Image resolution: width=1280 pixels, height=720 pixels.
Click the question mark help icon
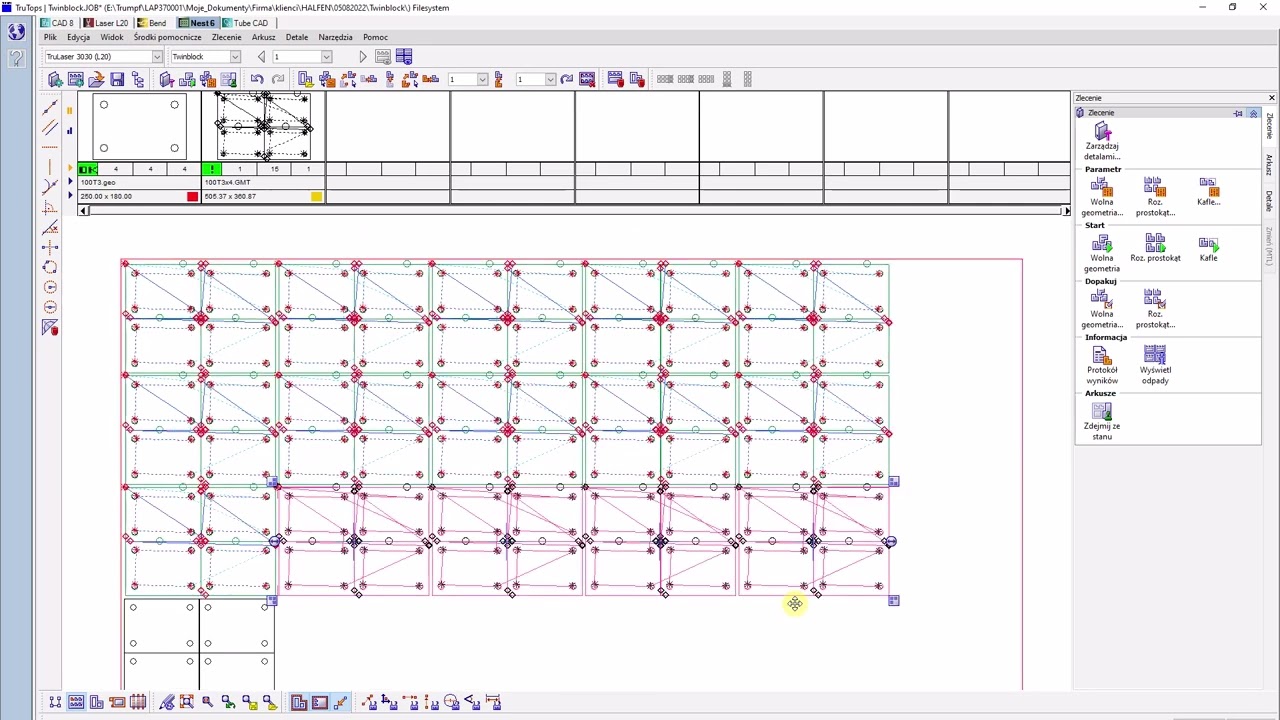(16, 58)
